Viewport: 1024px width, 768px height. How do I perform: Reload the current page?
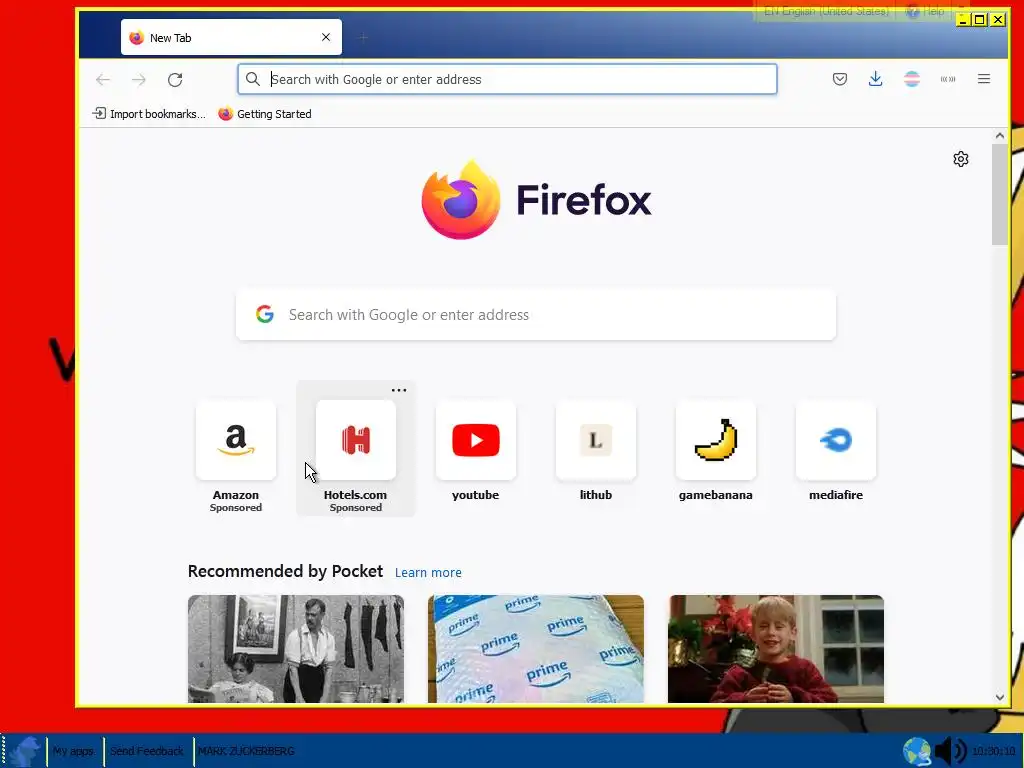[175, 80]
